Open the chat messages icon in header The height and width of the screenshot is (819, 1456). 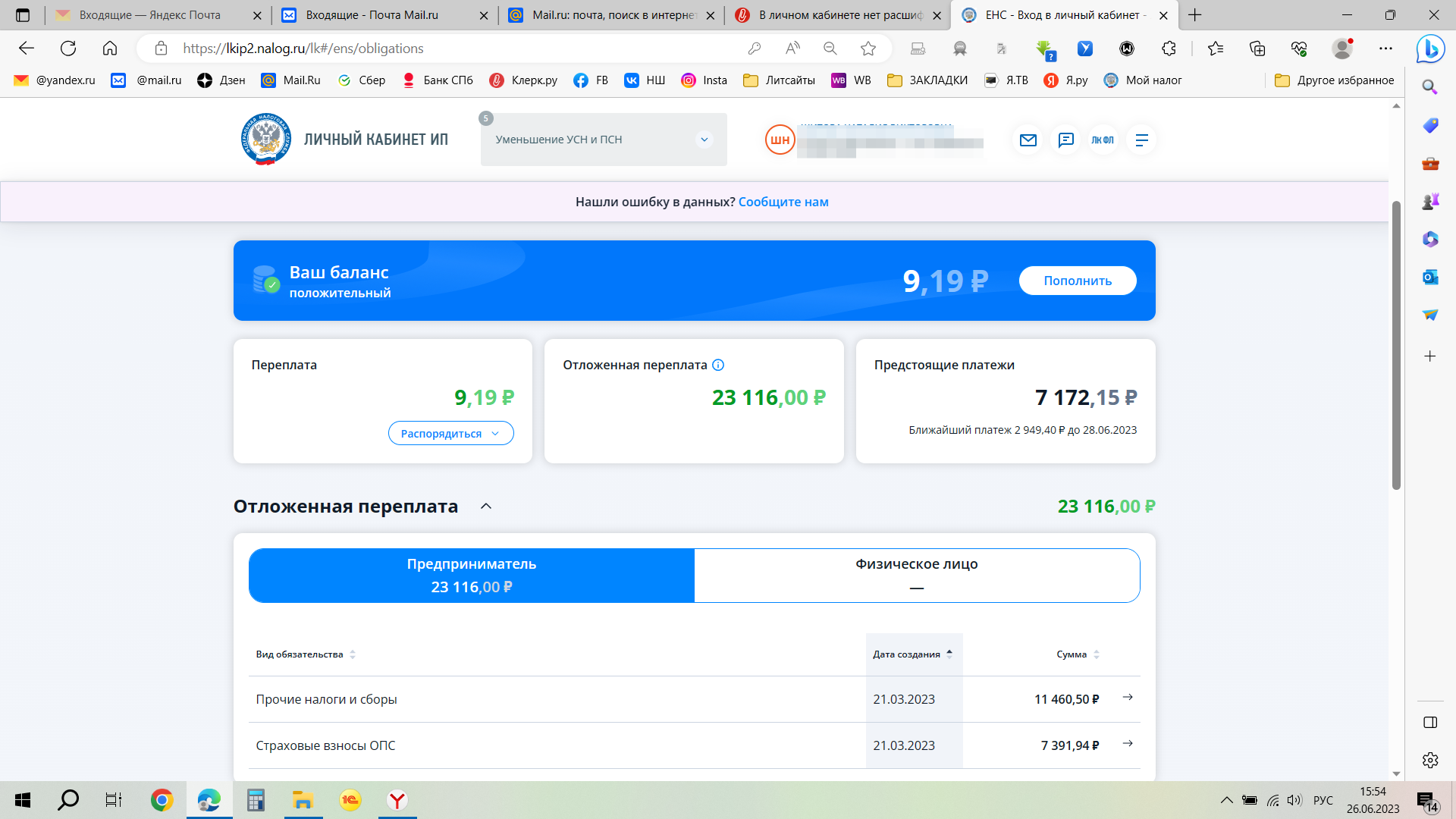[x=1065, y=140]
